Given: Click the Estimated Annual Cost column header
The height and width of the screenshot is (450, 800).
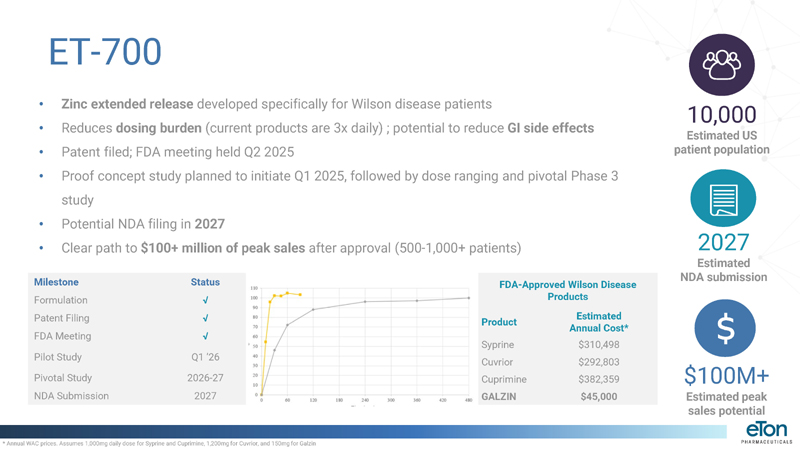Looking at the screenshot, I should coord(598,322).
